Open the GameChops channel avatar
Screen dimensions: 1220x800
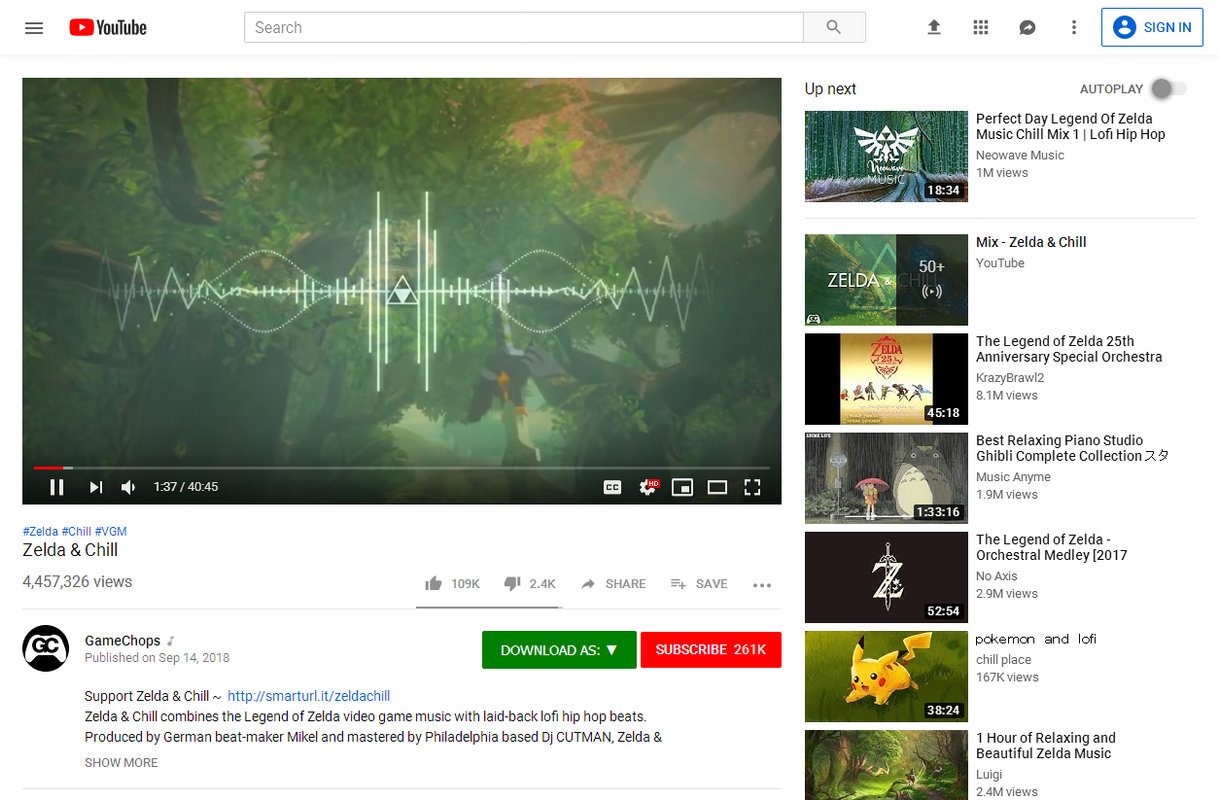point(46,648)
